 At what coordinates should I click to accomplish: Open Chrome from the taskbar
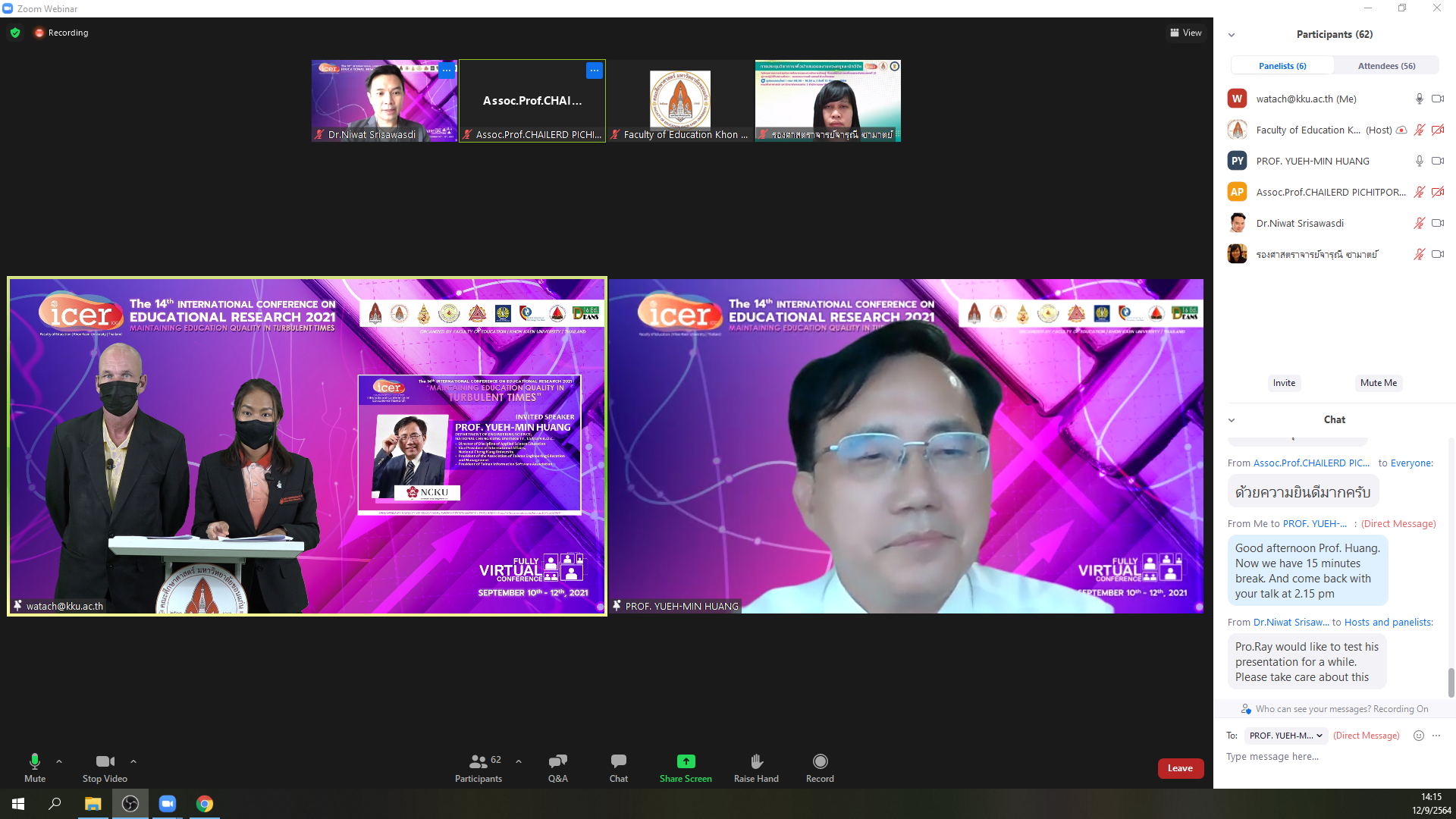coord(205,804)
